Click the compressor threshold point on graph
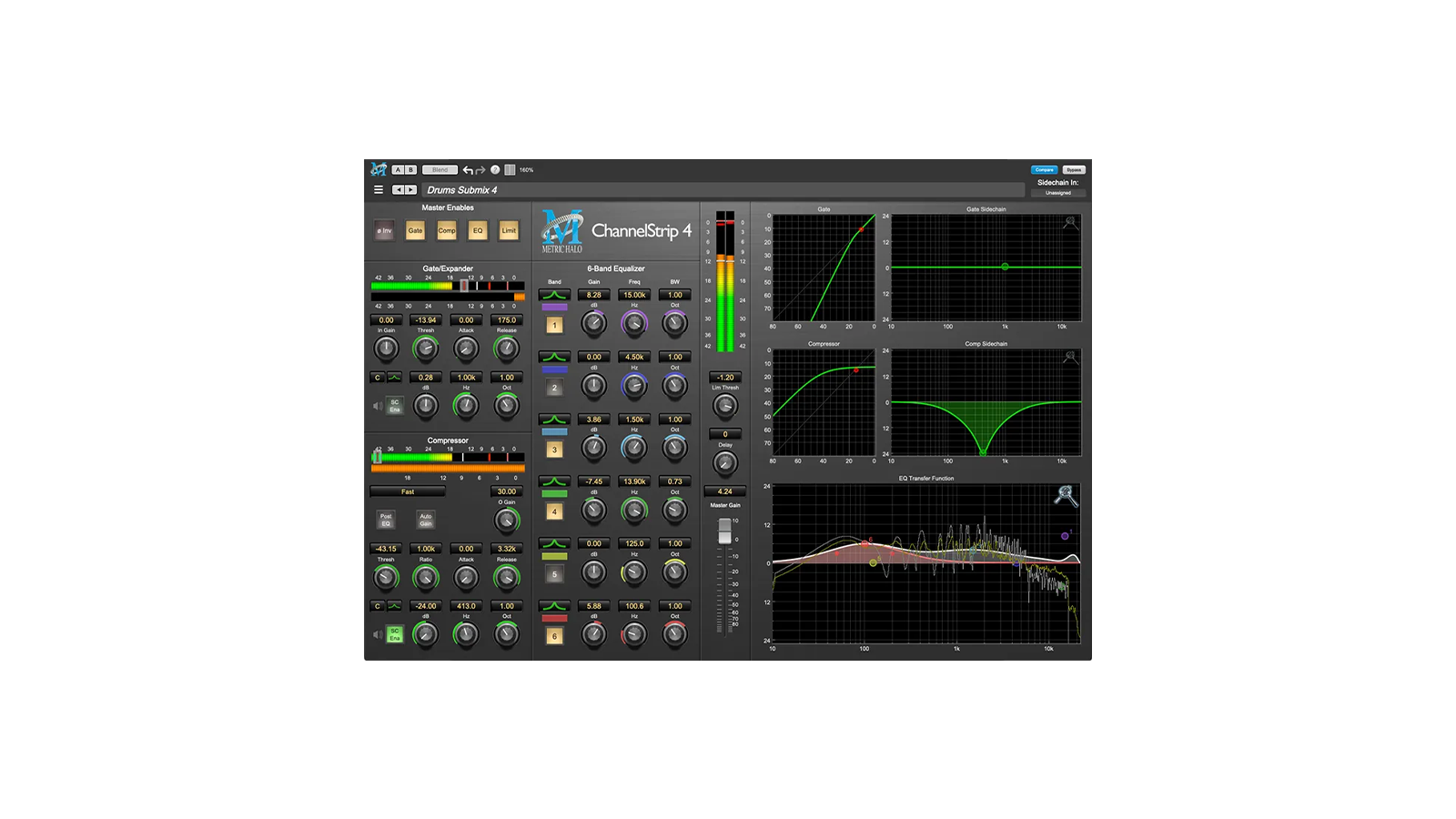Screen dimensions: 1456x819 (856, 369)
